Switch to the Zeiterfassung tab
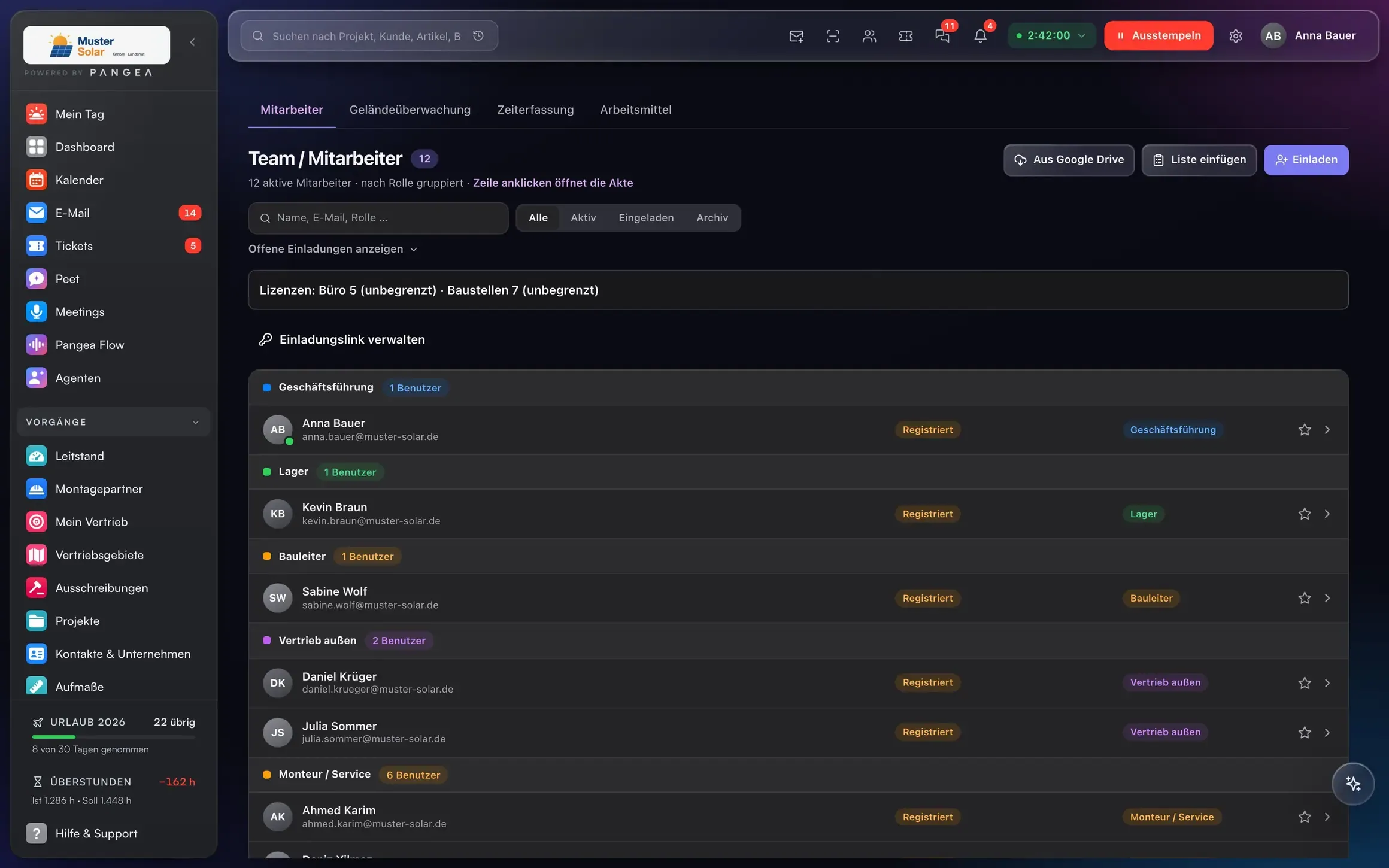 point(535,110)
